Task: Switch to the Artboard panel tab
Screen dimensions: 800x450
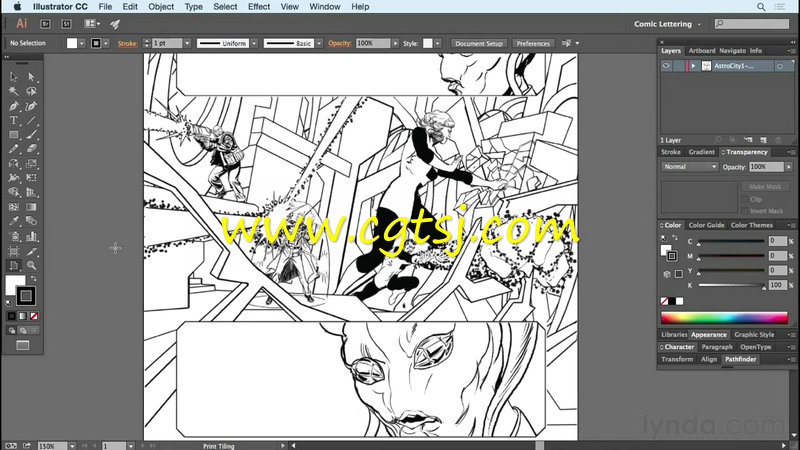Action: click(x=702, y=51)
